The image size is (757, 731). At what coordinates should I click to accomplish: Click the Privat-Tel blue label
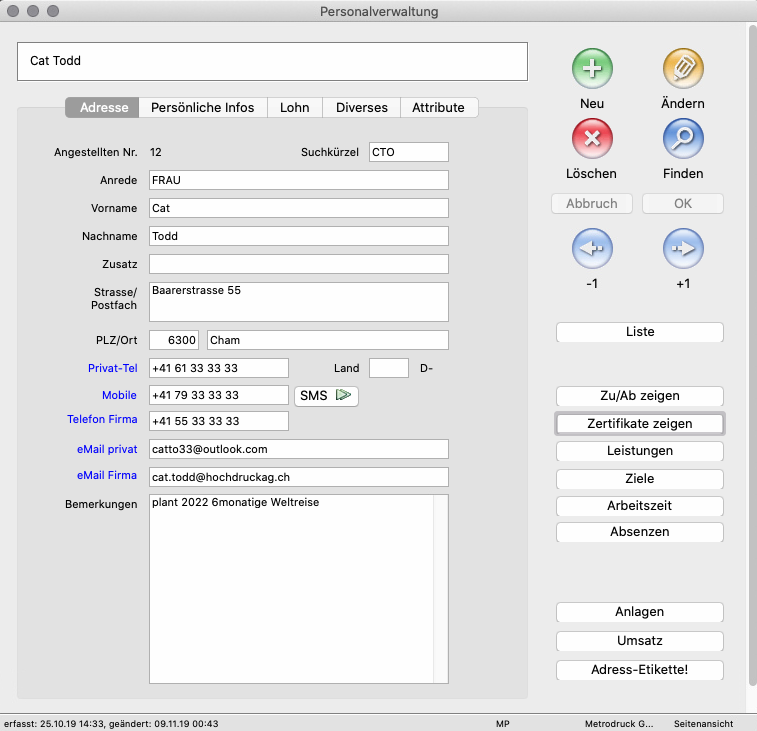(x=112, y=368)
